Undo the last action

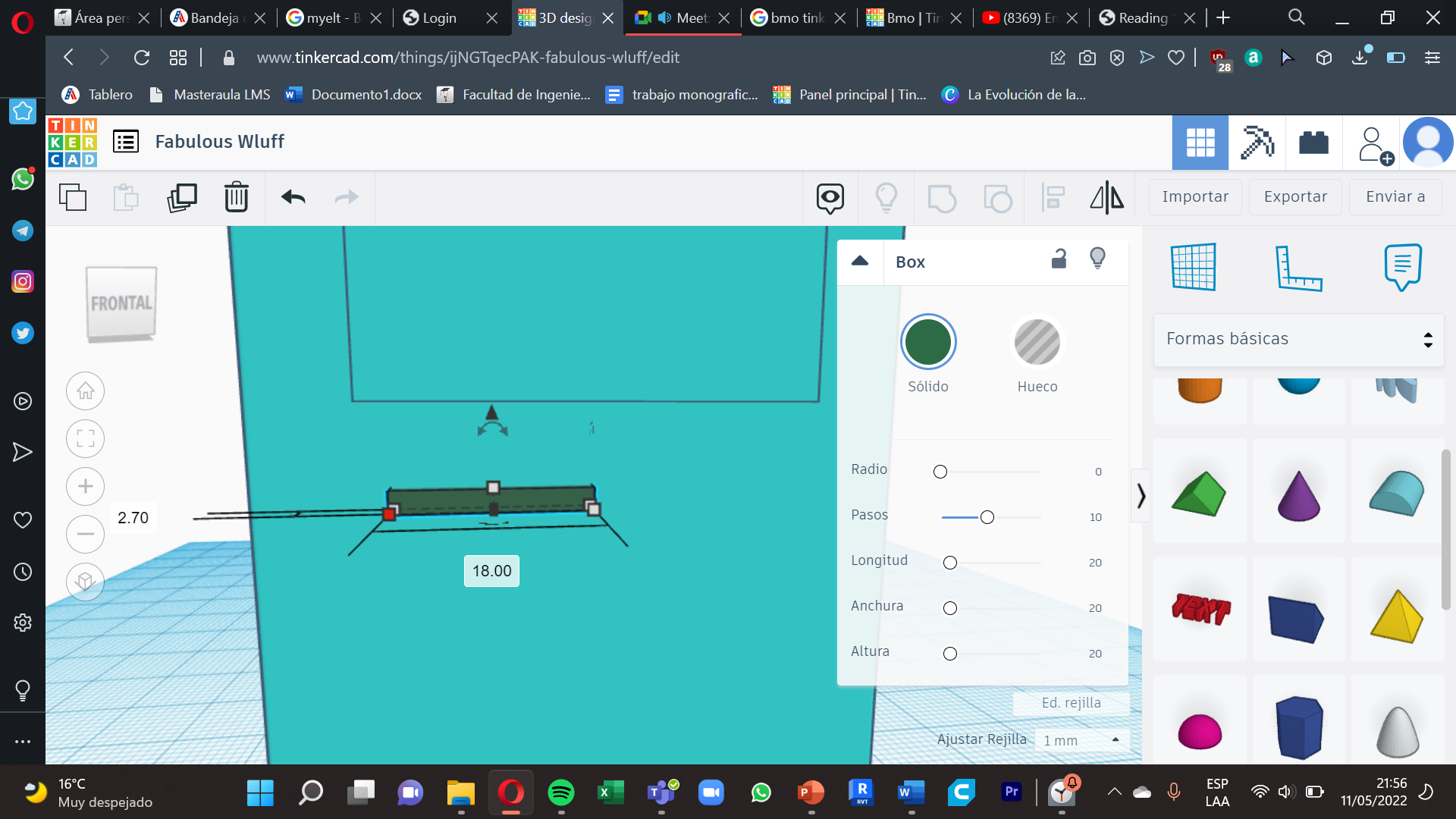click(292, 196)
